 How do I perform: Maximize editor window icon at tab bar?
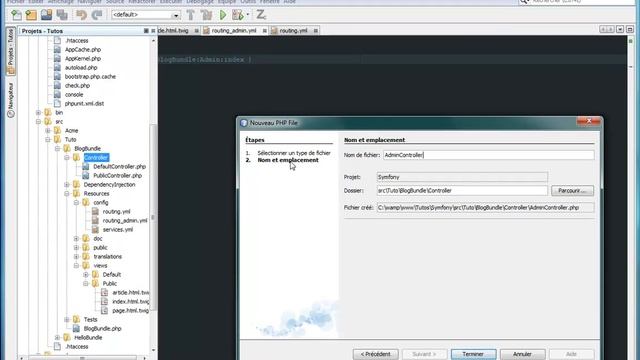[630, 29]
